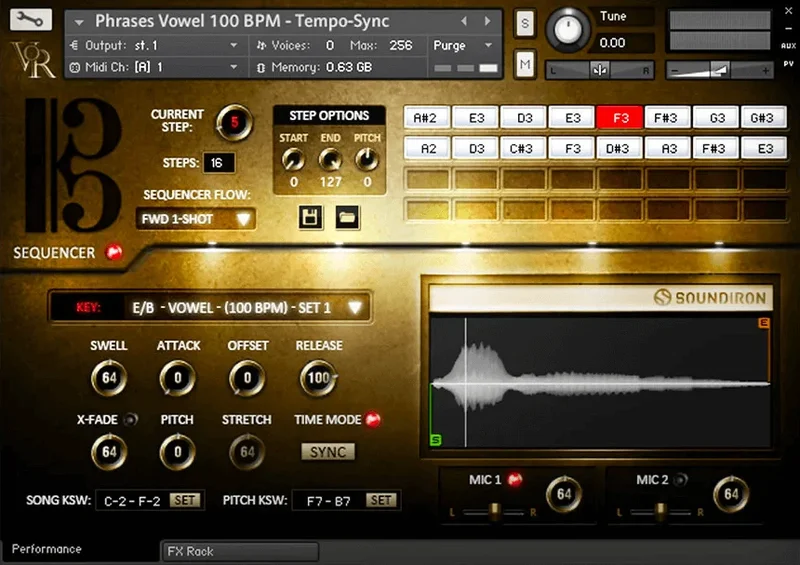Click the MIC 1 volume knob

[564, 494]
